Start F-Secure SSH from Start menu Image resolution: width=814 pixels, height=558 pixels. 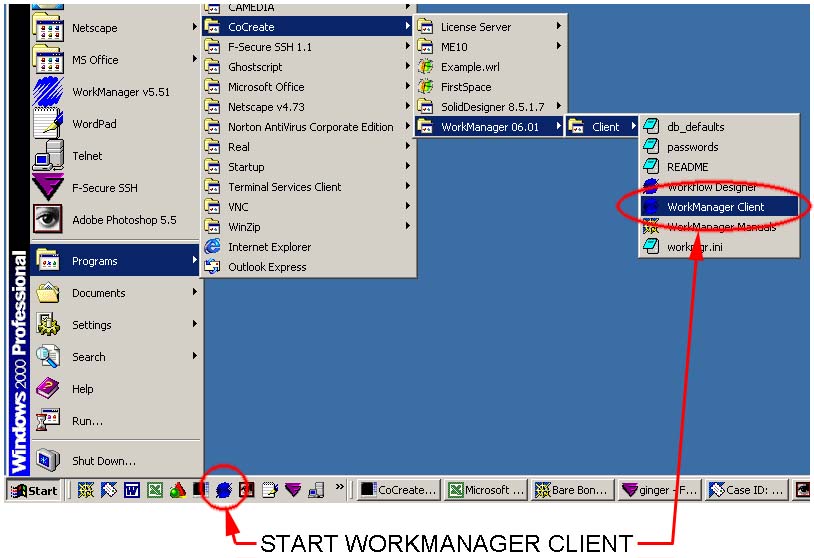tap(104, 188)
